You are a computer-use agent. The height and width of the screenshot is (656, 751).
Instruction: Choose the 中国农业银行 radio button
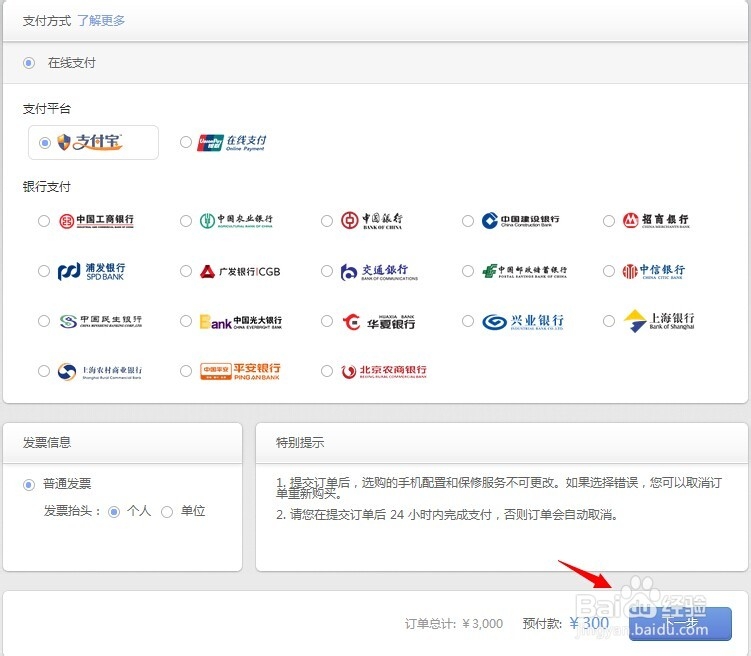pos(186,221)
